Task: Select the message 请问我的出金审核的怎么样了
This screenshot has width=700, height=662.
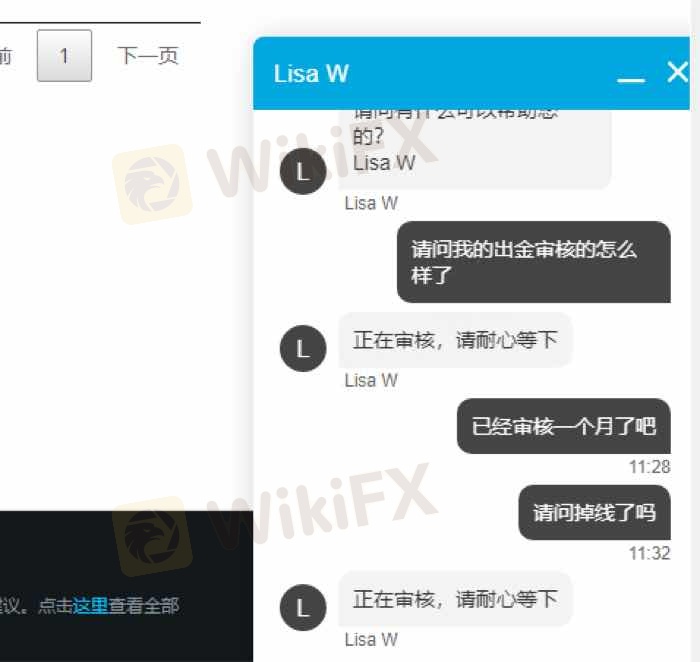Action: [x=533, y=262]
